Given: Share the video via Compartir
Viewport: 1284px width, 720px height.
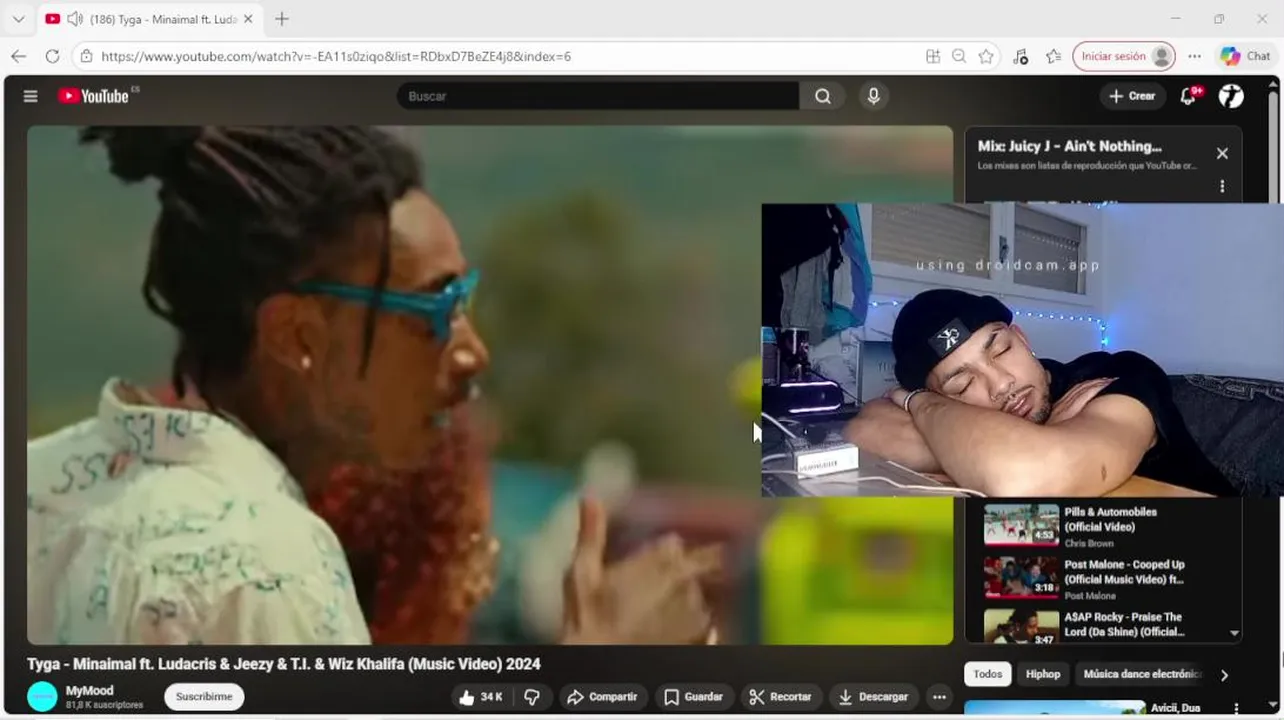Looking at the screenshot, I should [x=602, y=697].
